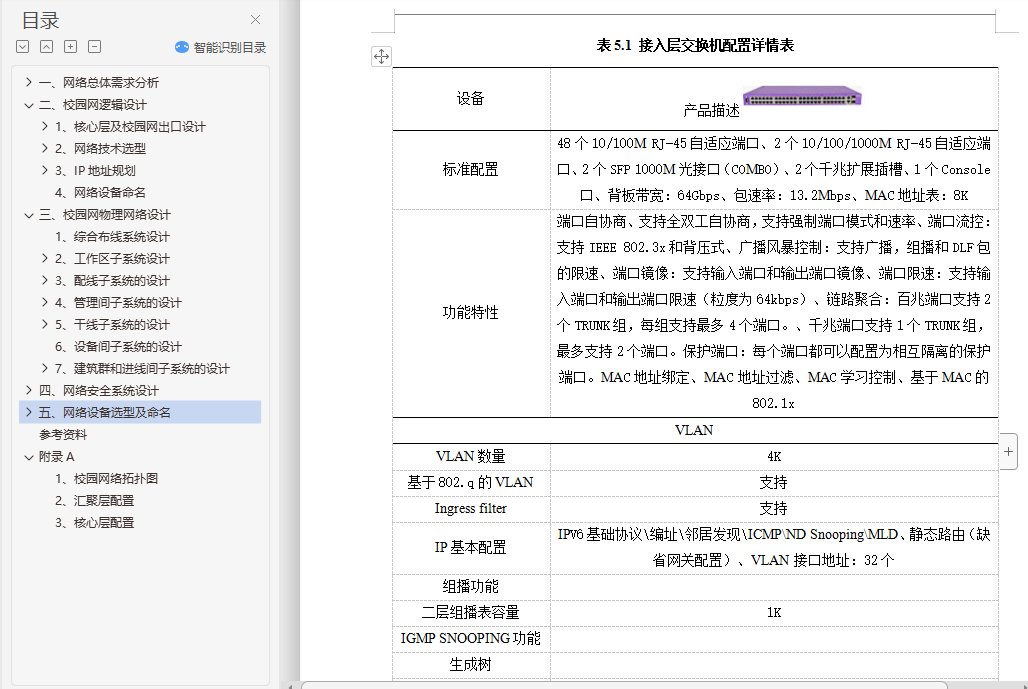The height and width of the screenshot is (689, 1028).
Task: Expand 3、配线子系统的设计 chevron
Action: pos(44,280)
